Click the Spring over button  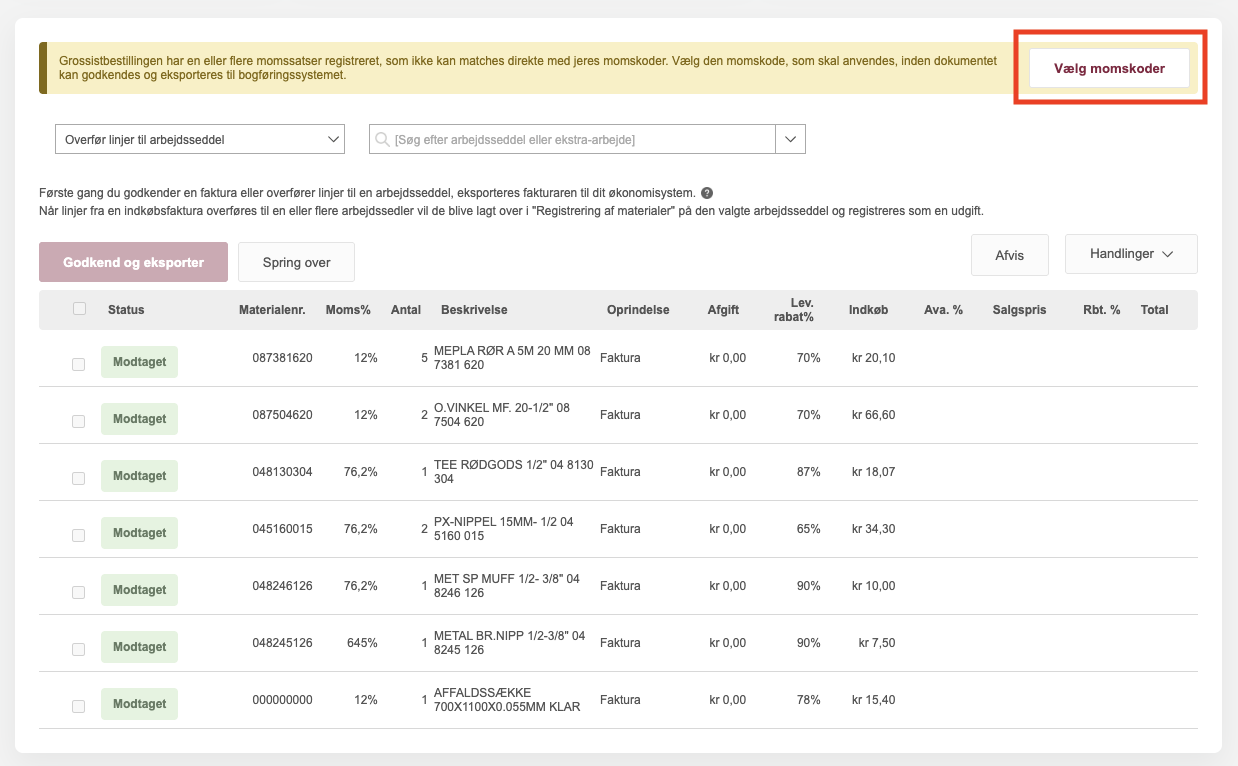[296, 262]
